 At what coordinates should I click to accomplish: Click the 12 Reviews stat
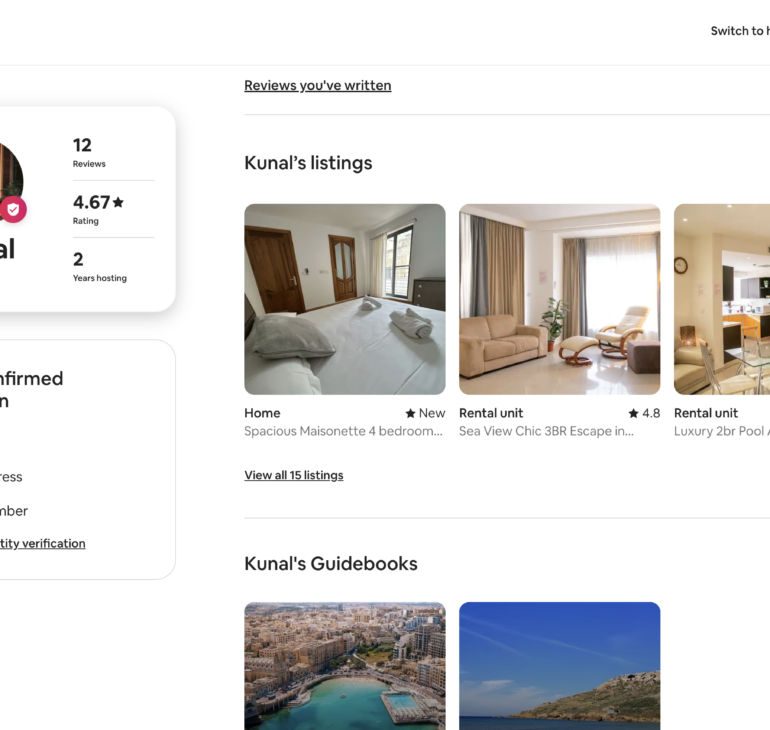89,152
